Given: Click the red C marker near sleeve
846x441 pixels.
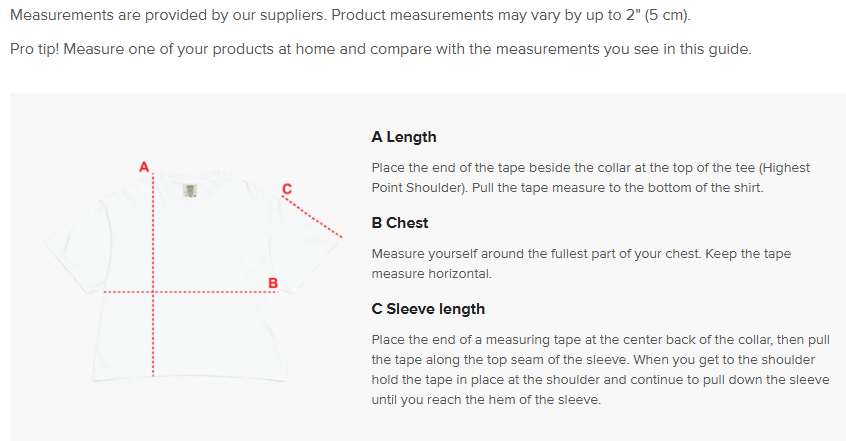Looking at the screenshot, I should tap(287, 187).
